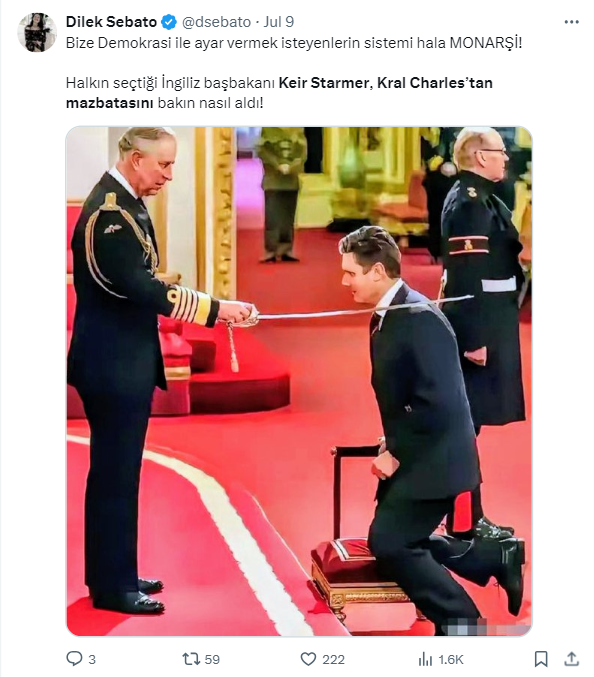Click the repost count 59
The height and width of the screenshot is (677, 594).
coord(212,660)
